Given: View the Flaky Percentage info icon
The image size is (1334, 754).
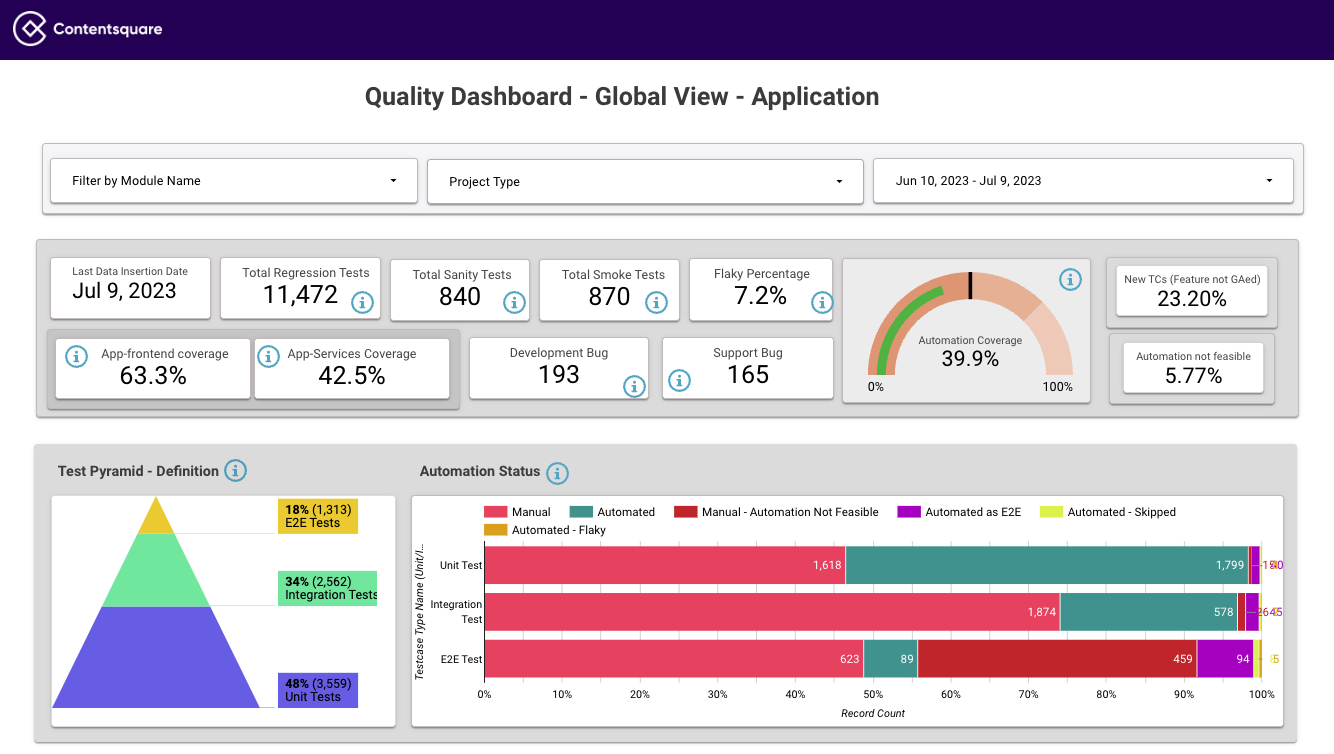Looking at the screenshot, I should pyautogui.click(x=821, y=302).
